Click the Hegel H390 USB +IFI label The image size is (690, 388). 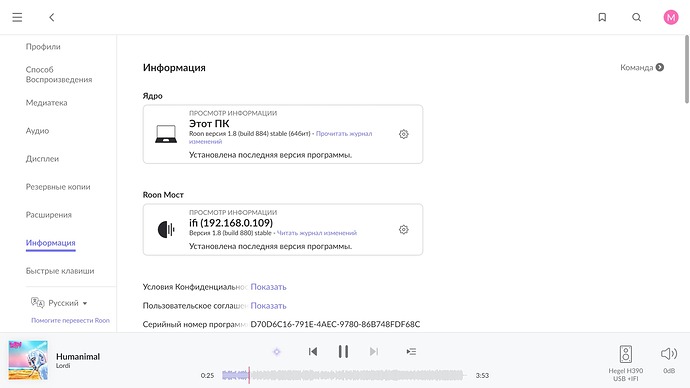[x=626, y=375]
